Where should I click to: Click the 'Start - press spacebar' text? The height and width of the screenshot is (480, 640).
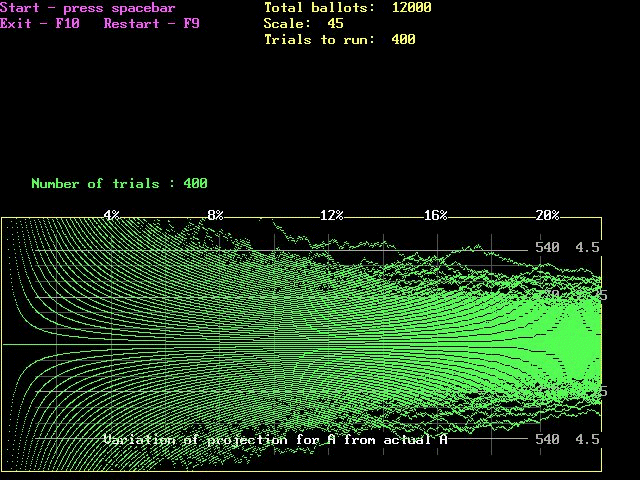[88, 8]
